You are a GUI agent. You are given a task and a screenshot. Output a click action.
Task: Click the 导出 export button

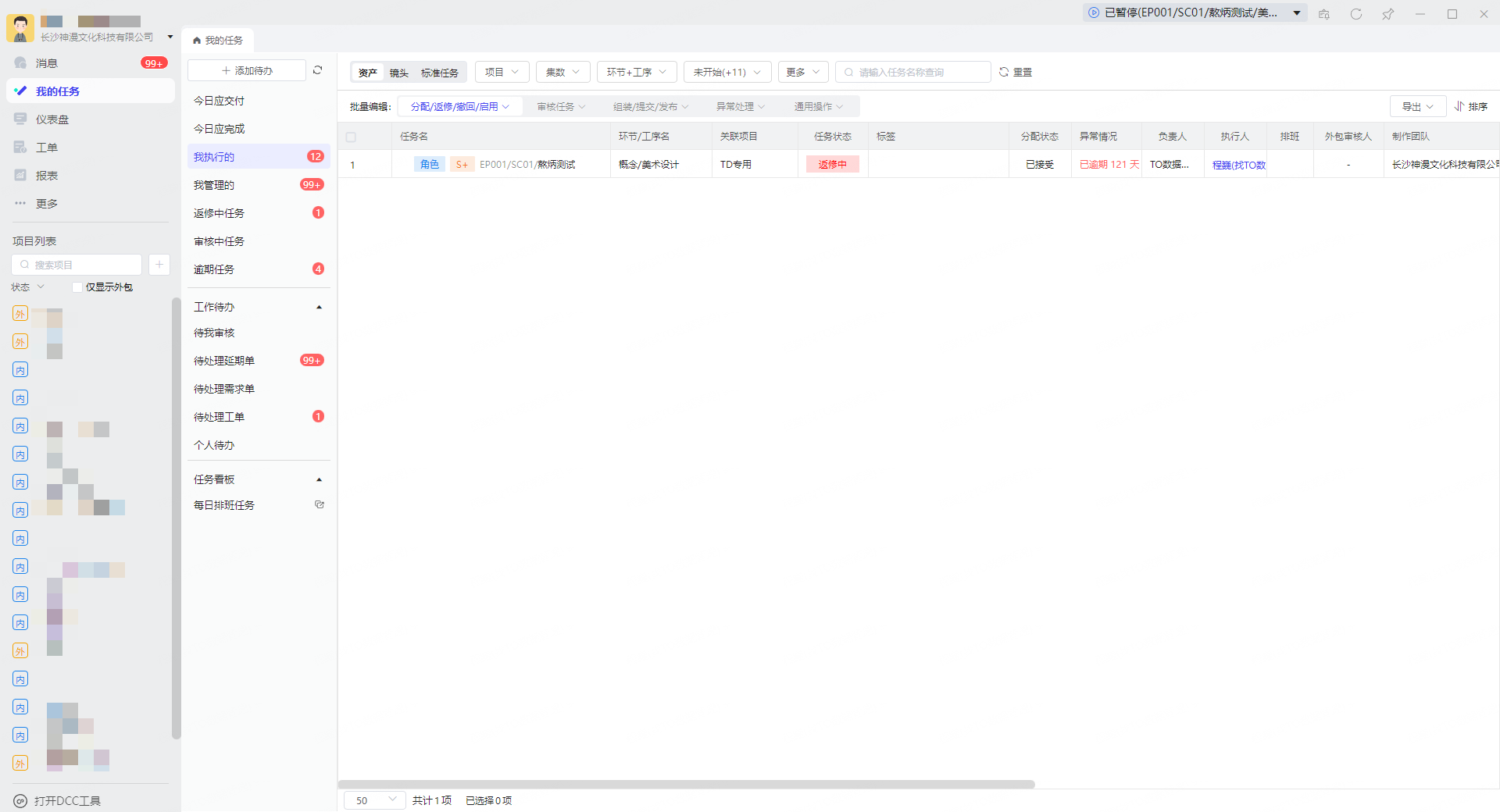click(1417, 106)
